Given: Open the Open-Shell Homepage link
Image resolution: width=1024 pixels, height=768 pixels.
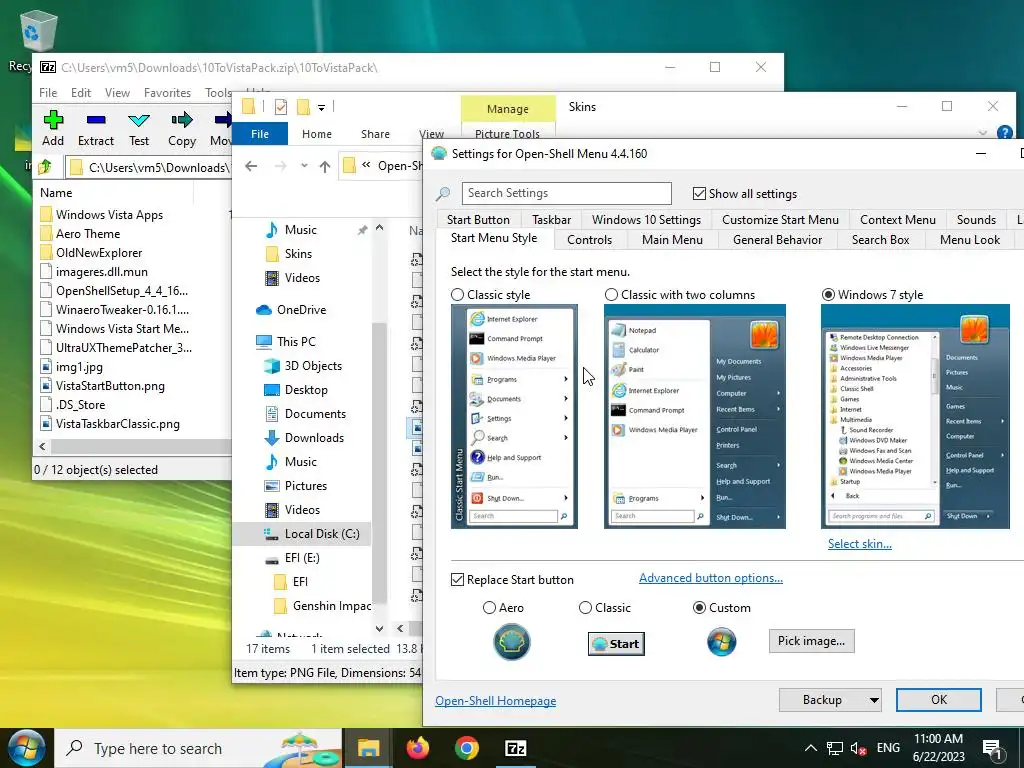Looking at the screenshot, I should (x=496, y=701).
